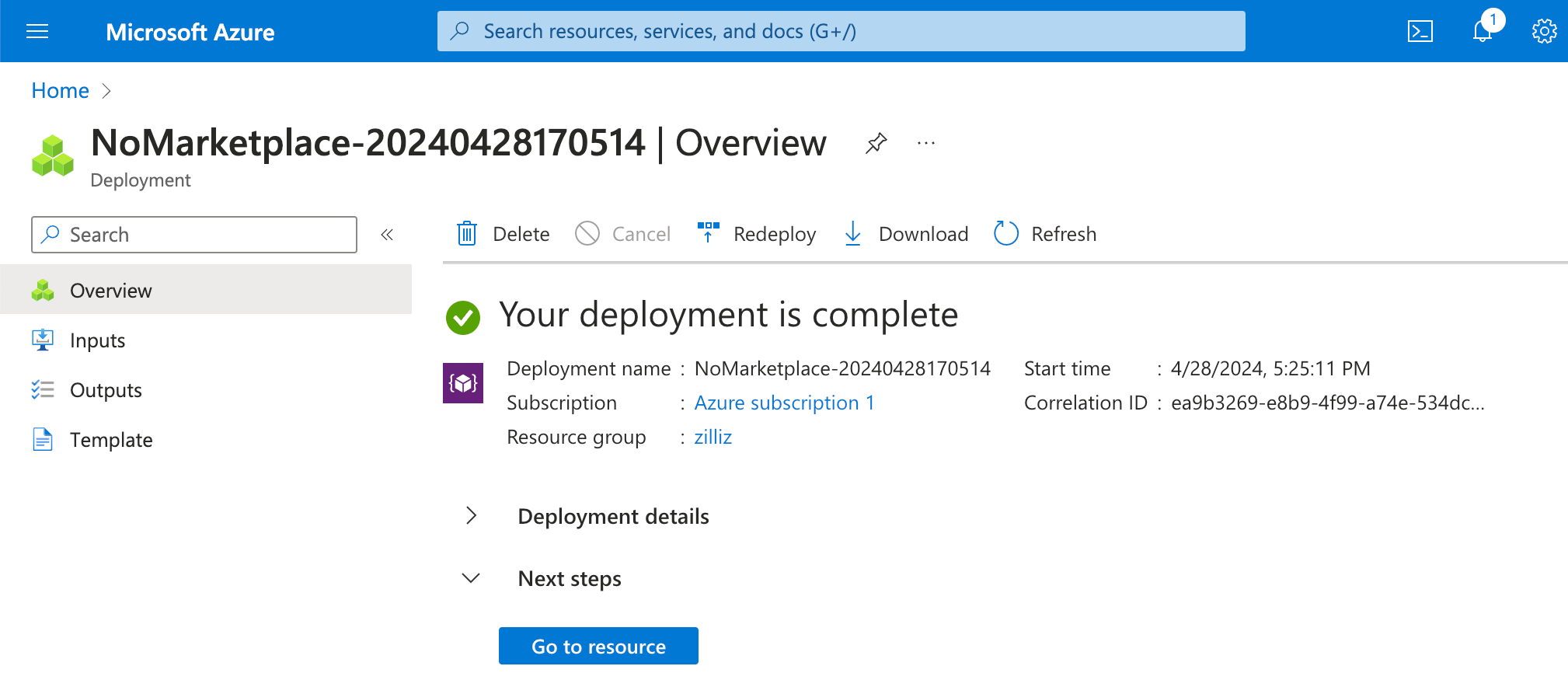Click the top global search resources field
The image size is (1568, 687).
(x=841, y=31)
